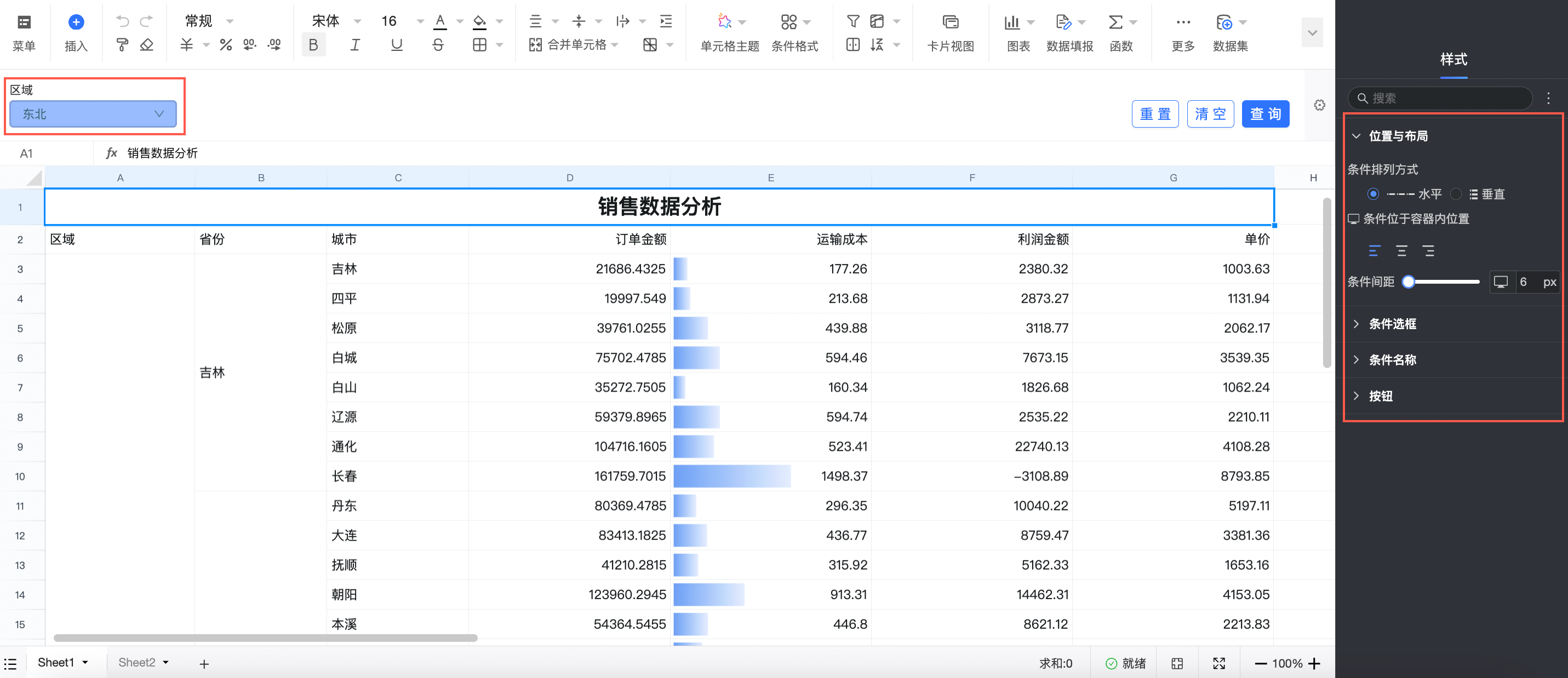Open the 区域 东北 dropdown
The image size is (1568, 678).
click(93, 114)
